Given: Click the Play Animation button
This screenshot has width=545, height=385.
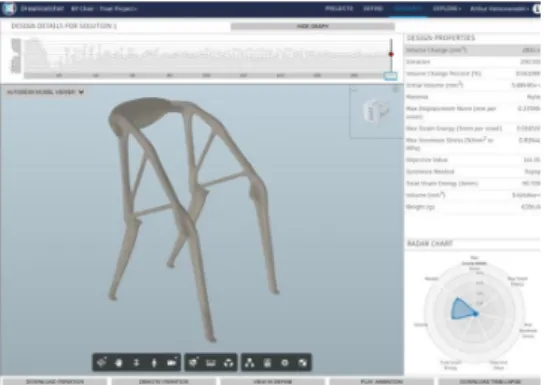Looking at the screenshot, I should (381, 382).
